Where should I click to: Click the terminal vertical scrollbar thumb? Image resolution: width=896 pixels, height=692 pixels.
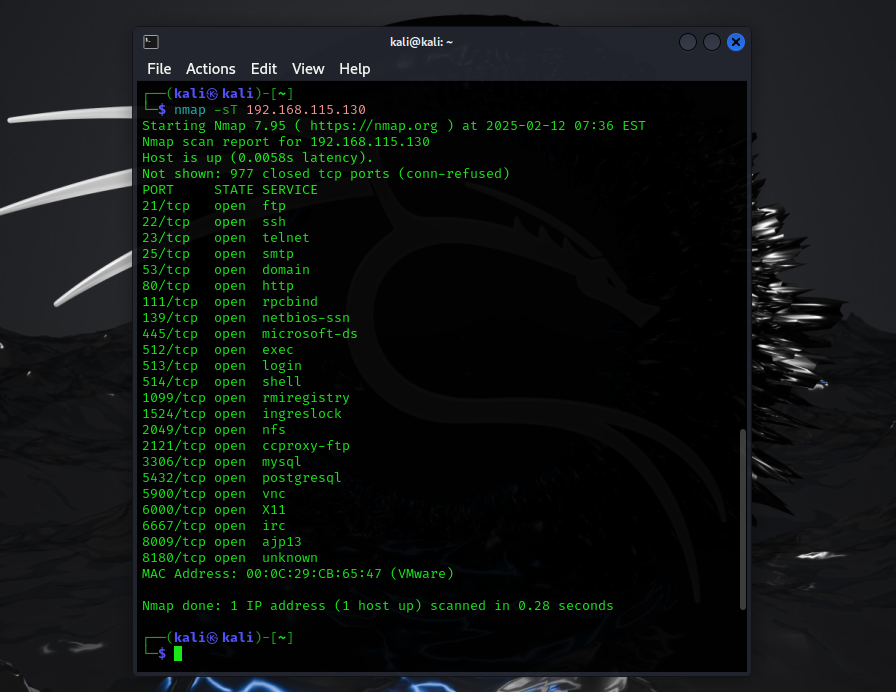point(743,519)
